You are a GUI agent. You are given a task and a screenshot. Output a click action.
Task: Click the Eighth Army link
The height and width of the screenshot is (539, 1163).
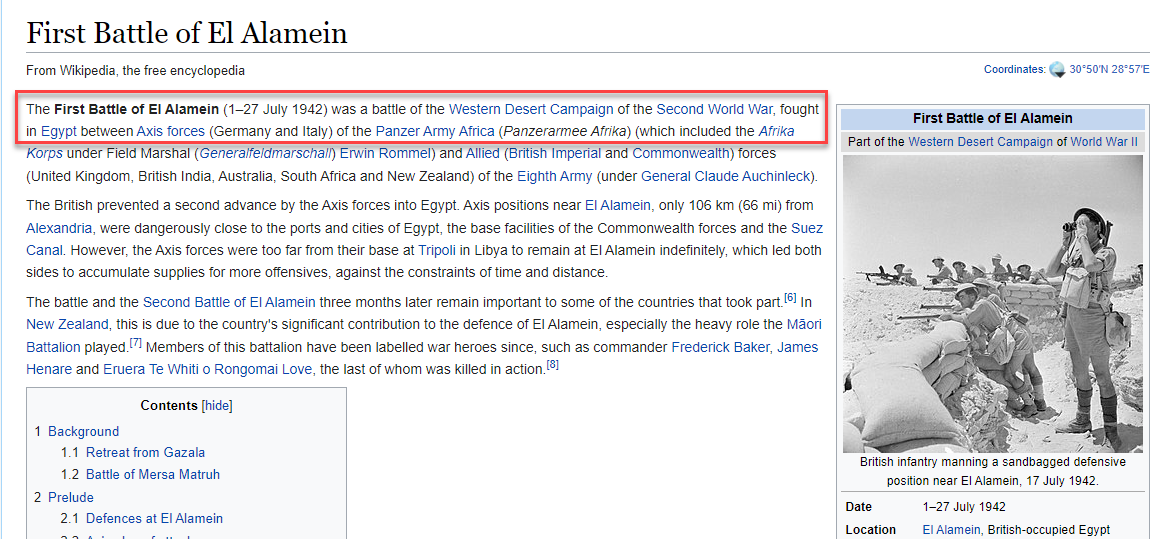point(554,177)
